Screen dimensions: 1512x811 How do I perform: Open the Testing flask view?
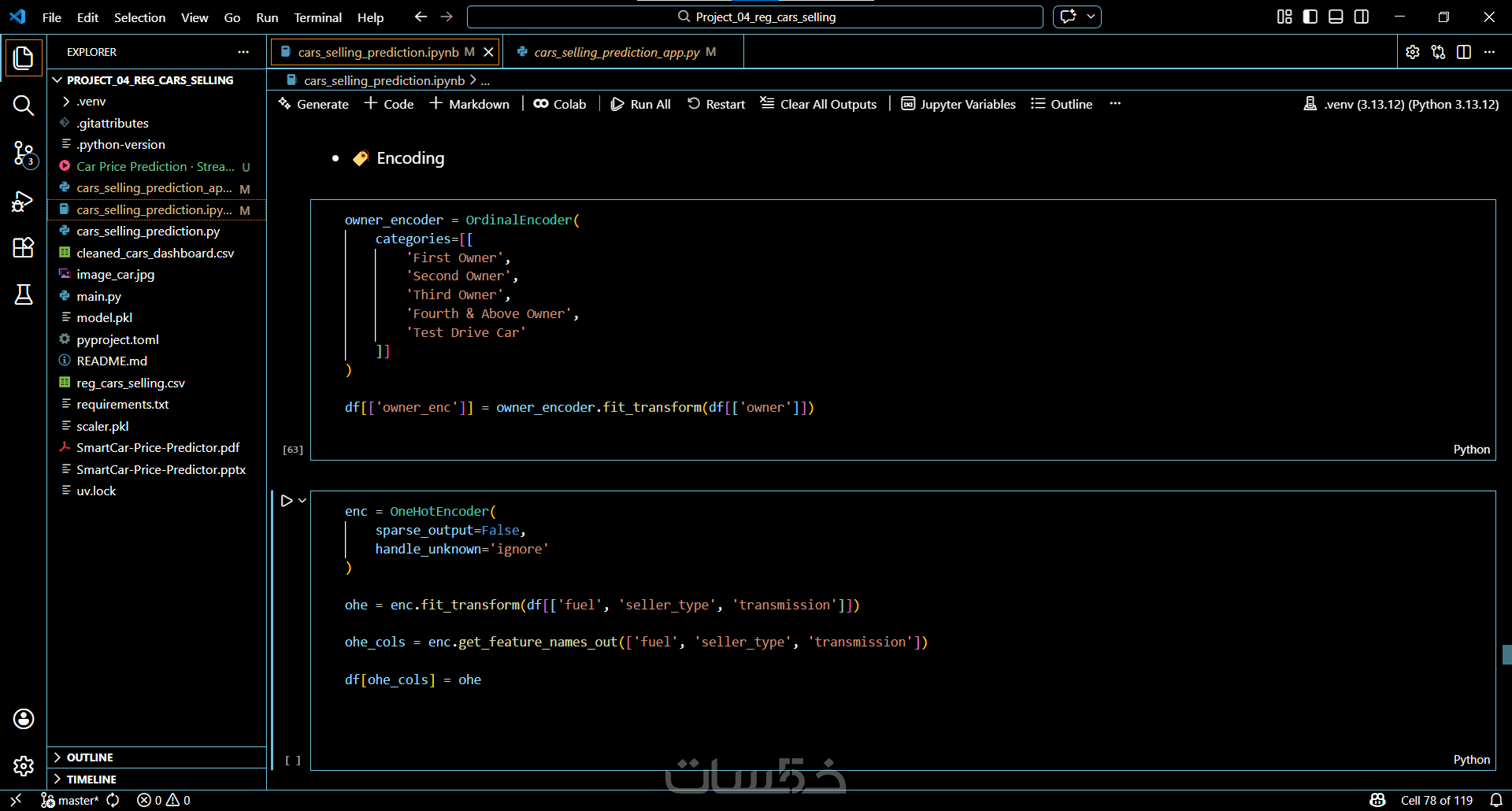click(x=24, y=294)
